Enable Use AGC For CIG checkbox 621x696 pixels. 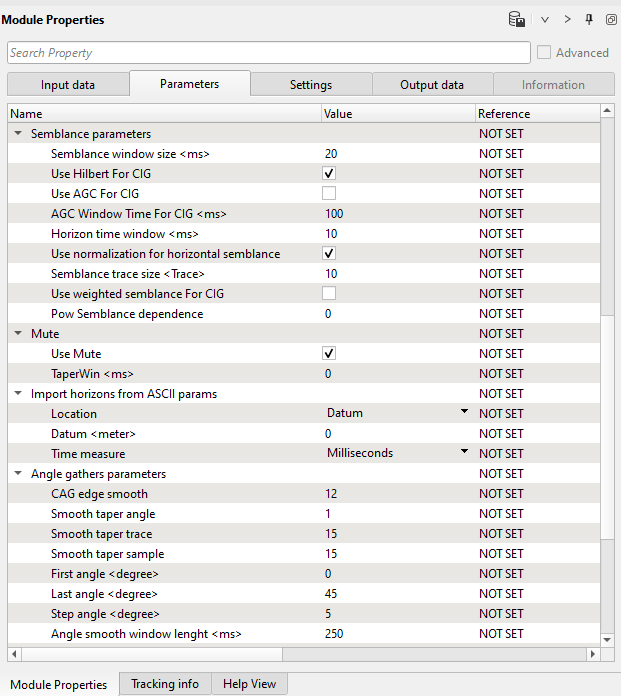click(x=329, y=194)
